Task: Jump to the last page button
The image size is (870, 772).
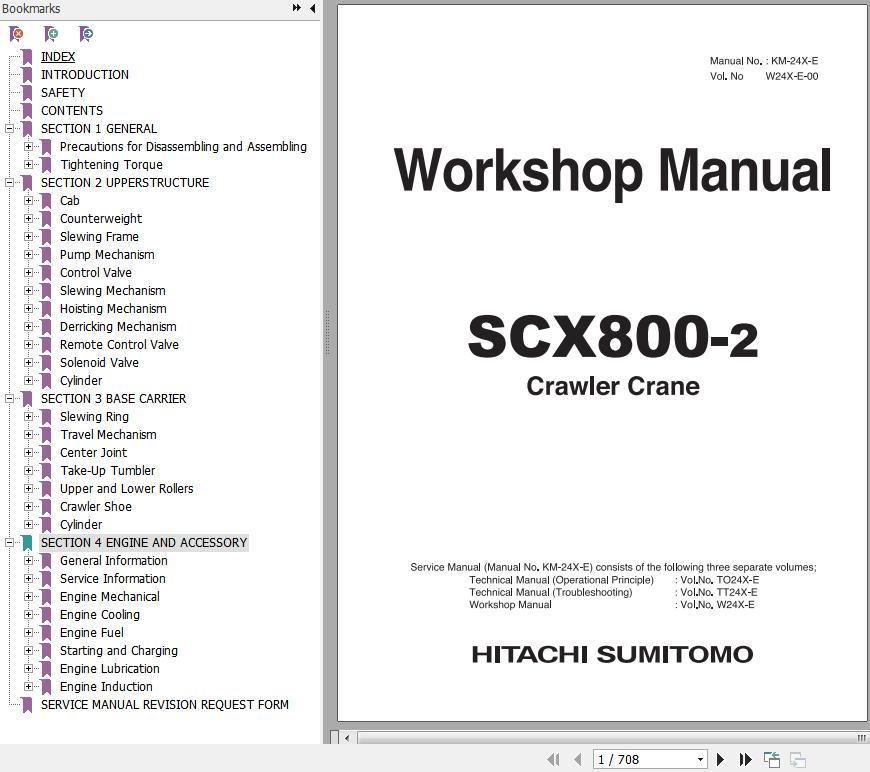Action: [746, 759]
